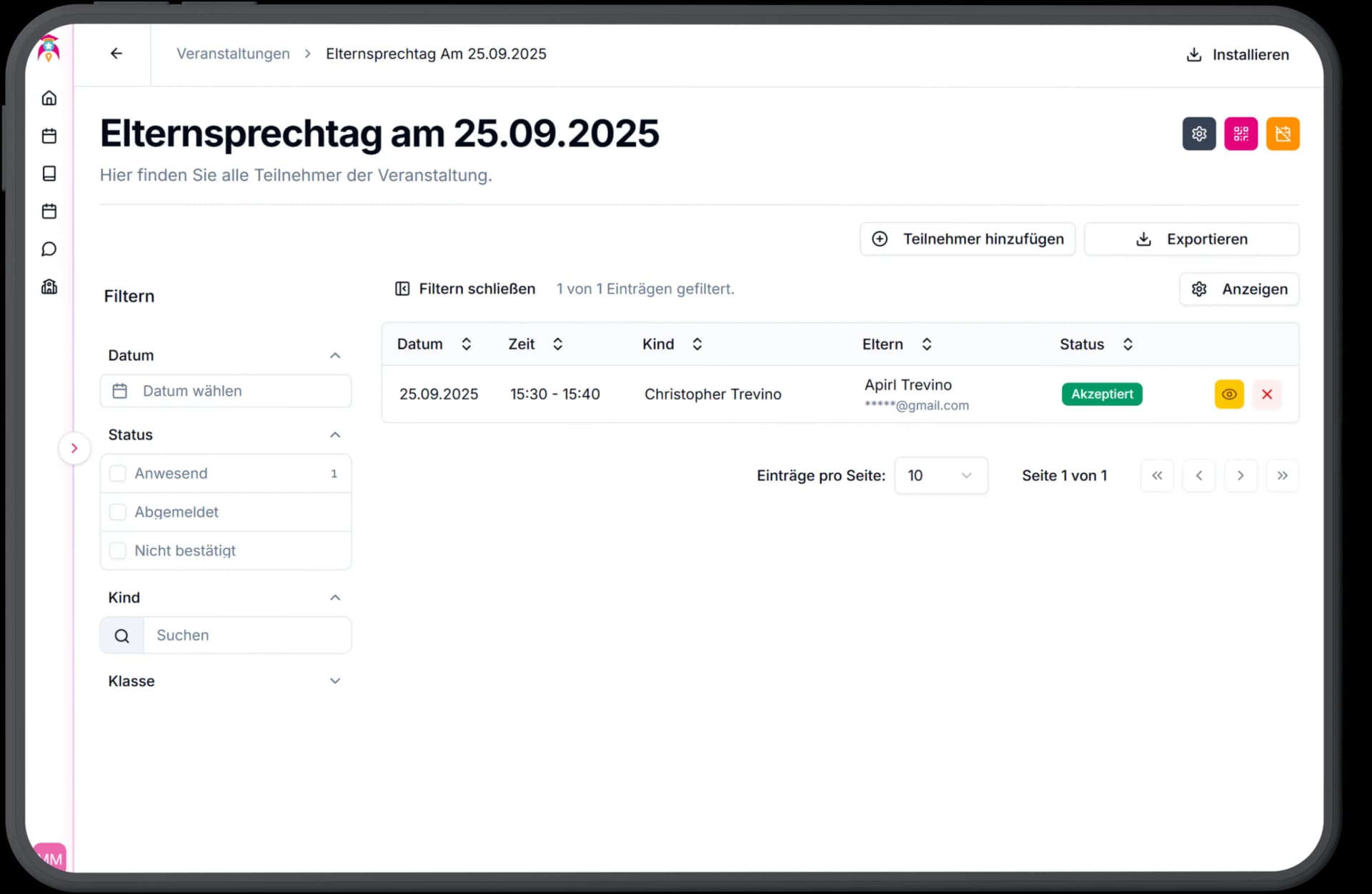The image size is (1372, 894).
Task: Click Teilnehmer hinzufügen button
Action: [x=968, y=239]
